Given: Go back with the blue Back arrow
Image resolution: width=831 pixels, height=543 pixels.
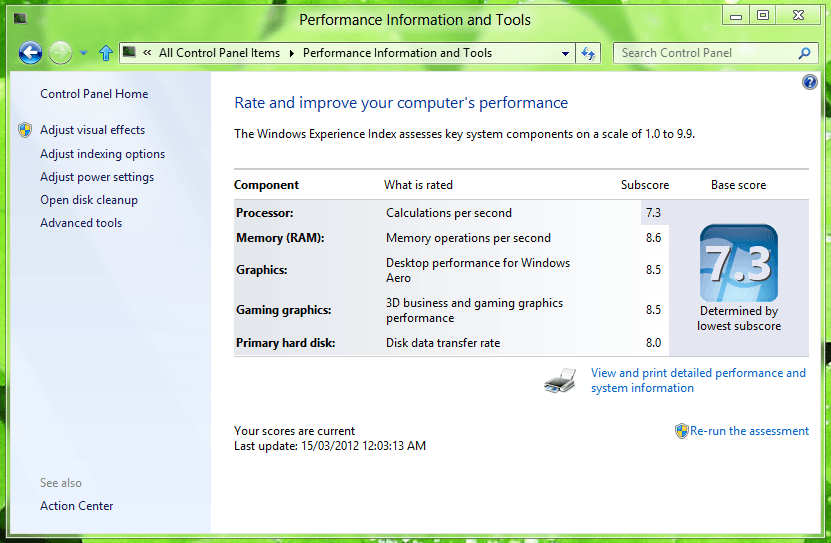Looking at the screenshot, I should [30, 53].
